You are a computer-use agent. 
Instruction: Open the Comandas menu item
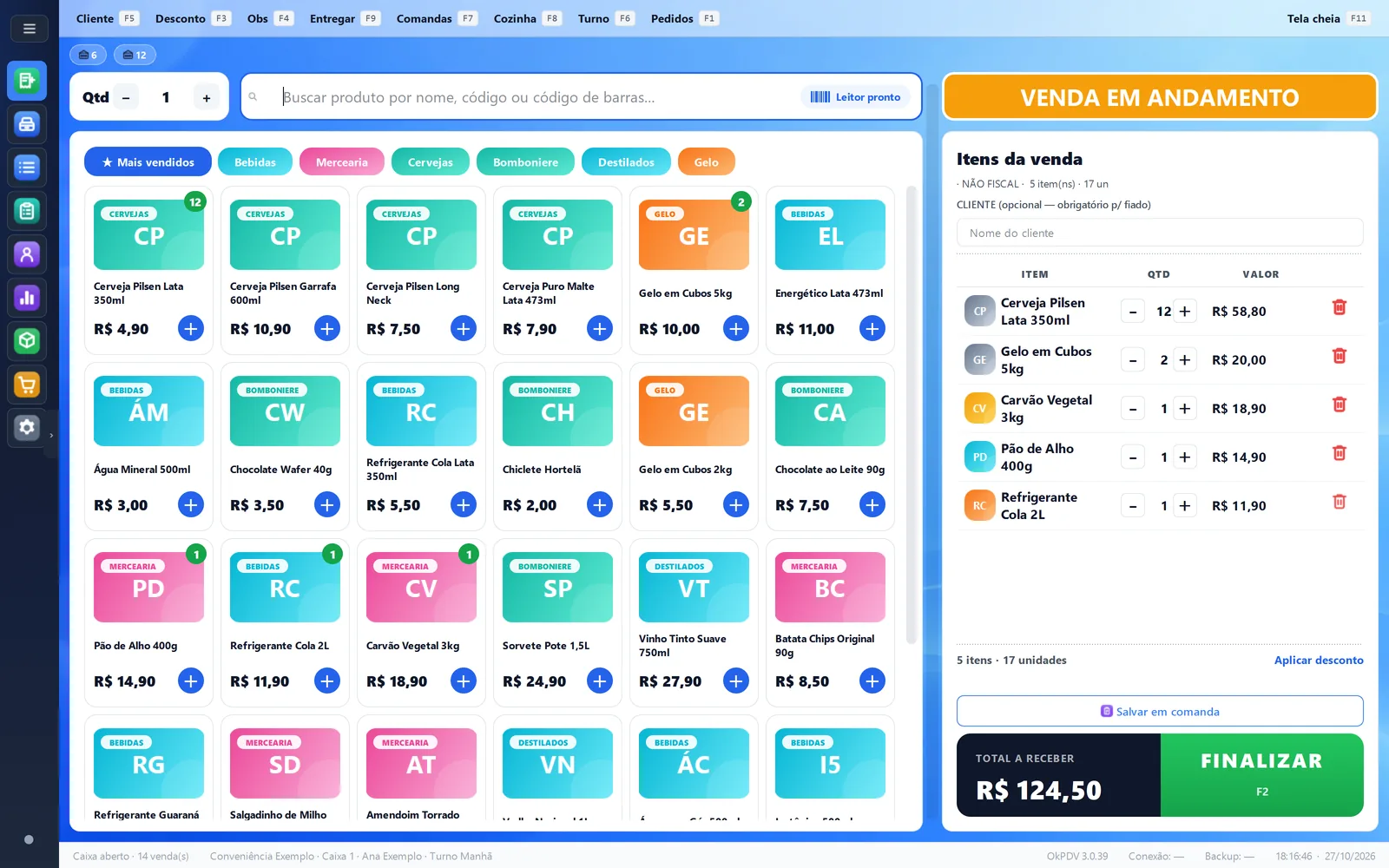[x=437, y=18]
